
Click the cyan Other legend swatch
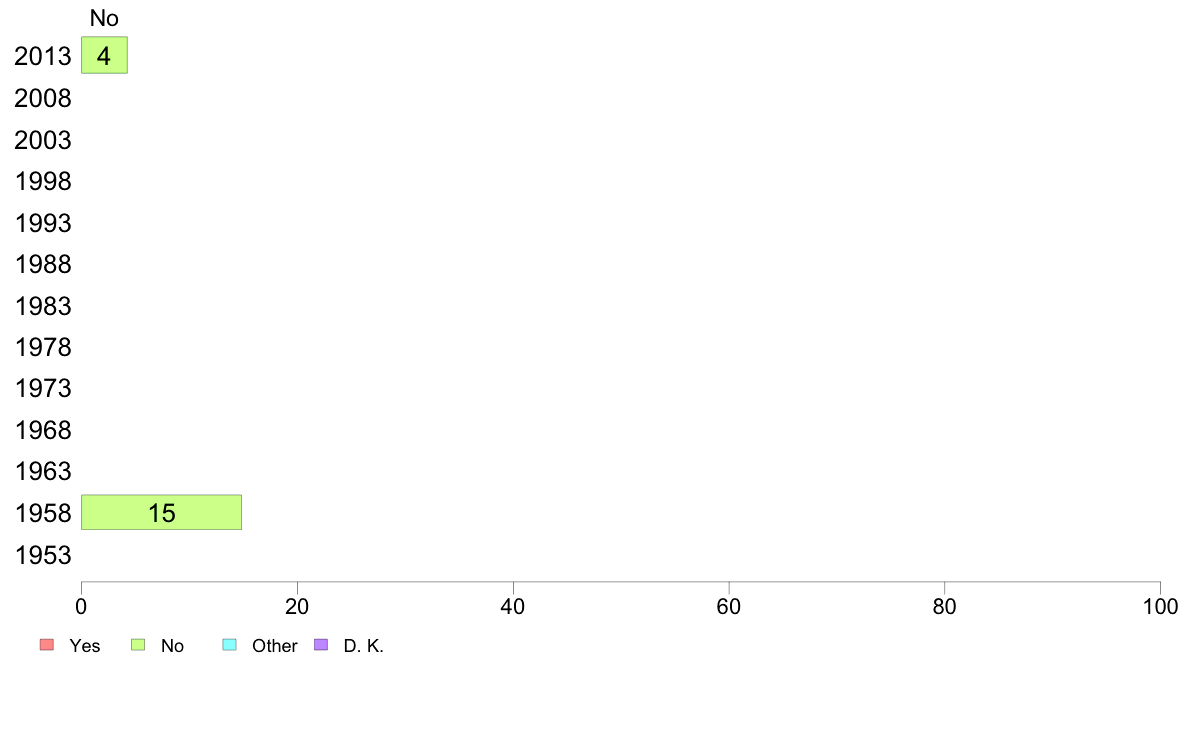tap(230, 645)
